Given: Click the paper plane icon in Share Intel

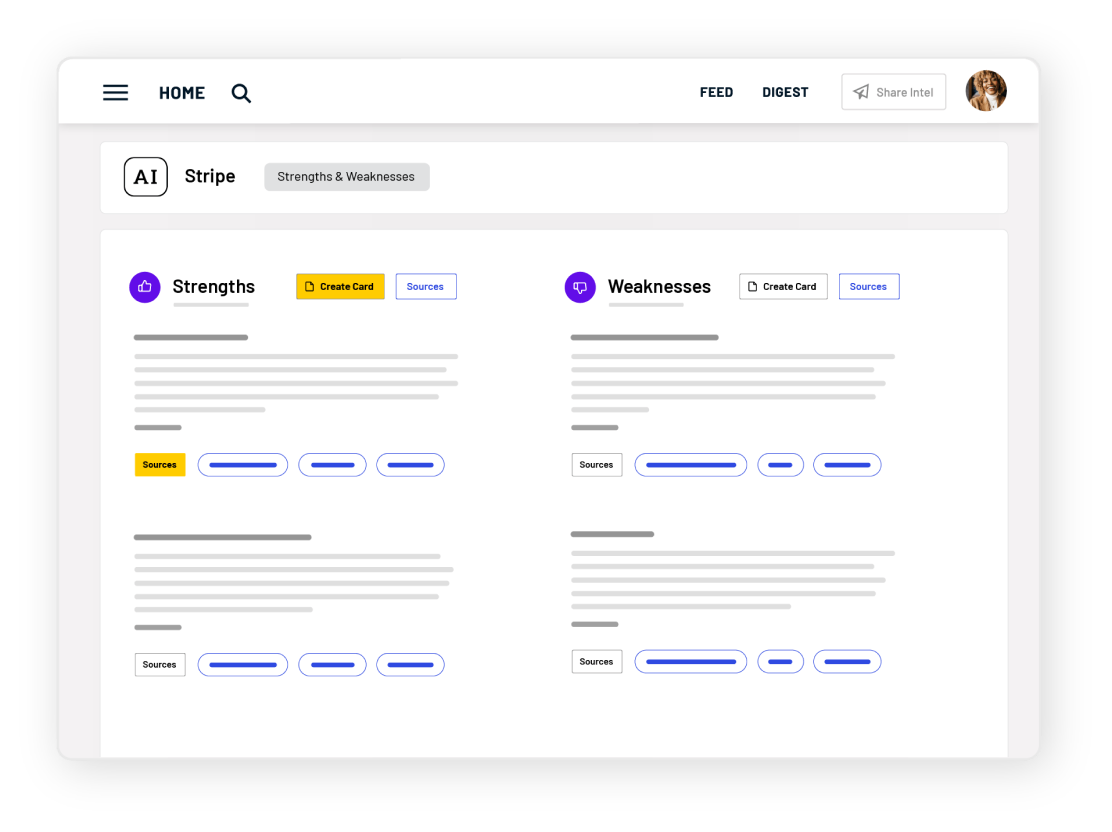Looking at the screenshot, I should 861,92.
